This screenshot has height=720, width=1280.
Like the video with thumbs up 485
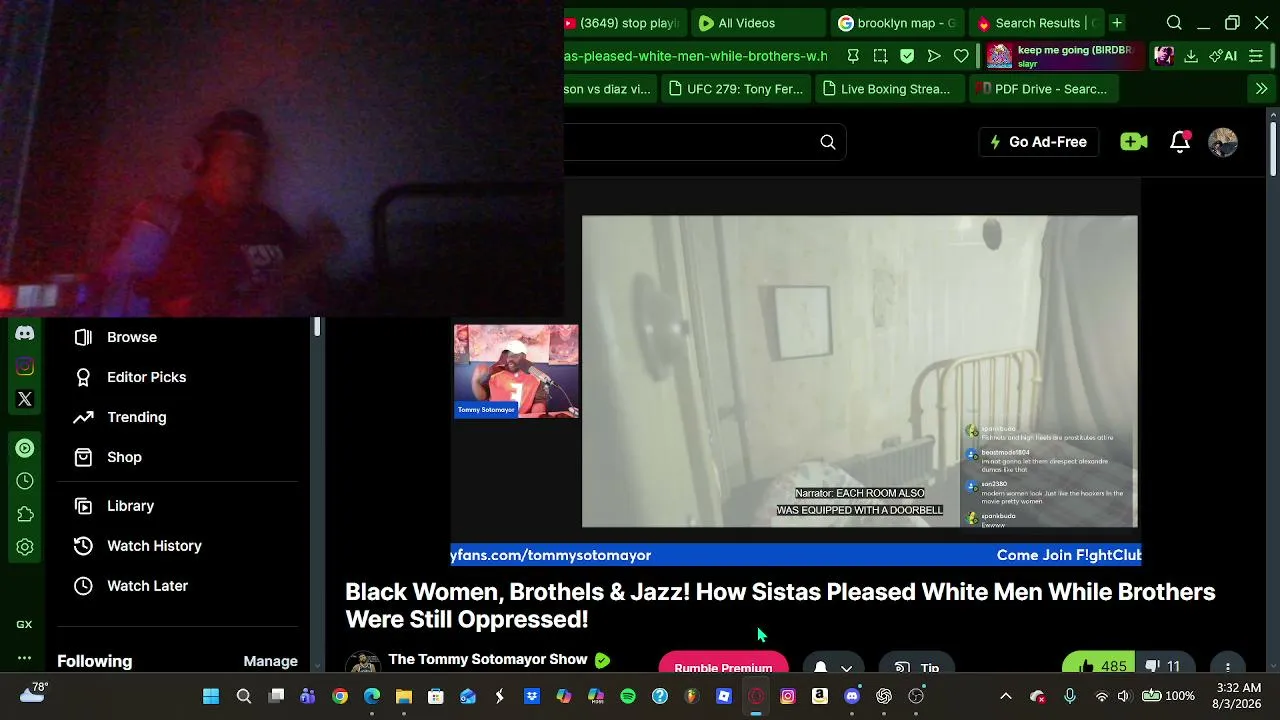[x=1100, y=666]
